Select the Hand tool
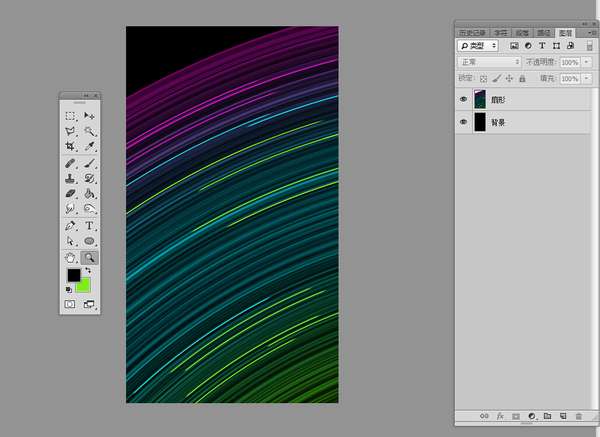 pos(70,258)
